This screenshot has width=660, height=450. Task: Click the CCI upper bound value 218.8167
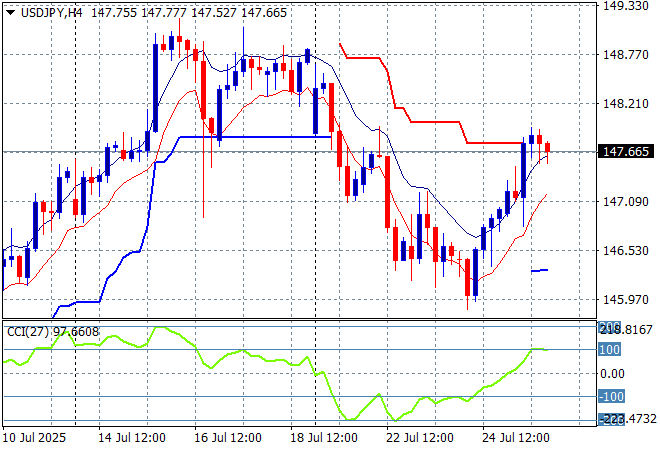click(x=626, y=330)
